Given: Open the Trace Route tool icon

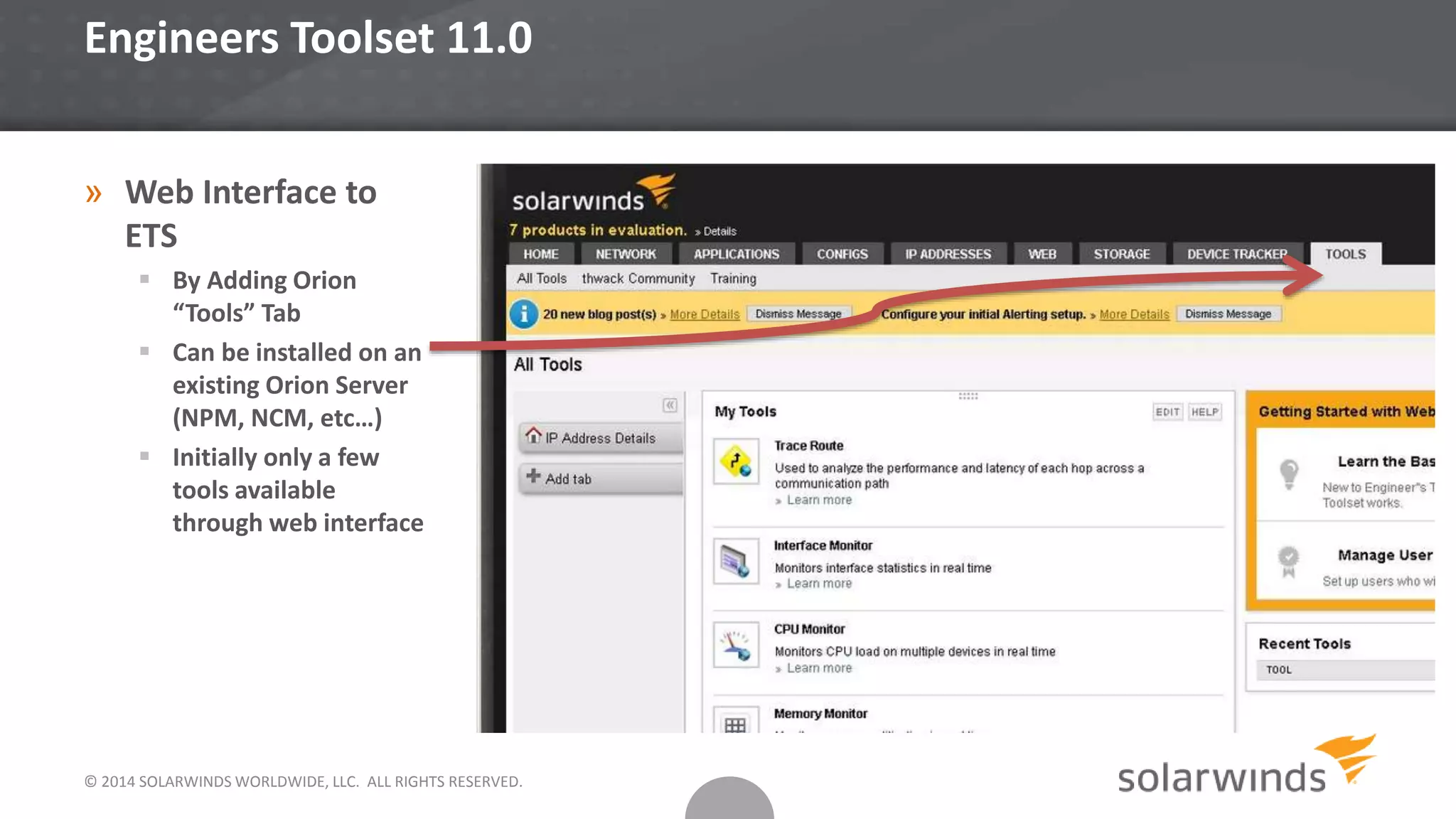Looking at the screenshot, I should click(x=736, y=462).
